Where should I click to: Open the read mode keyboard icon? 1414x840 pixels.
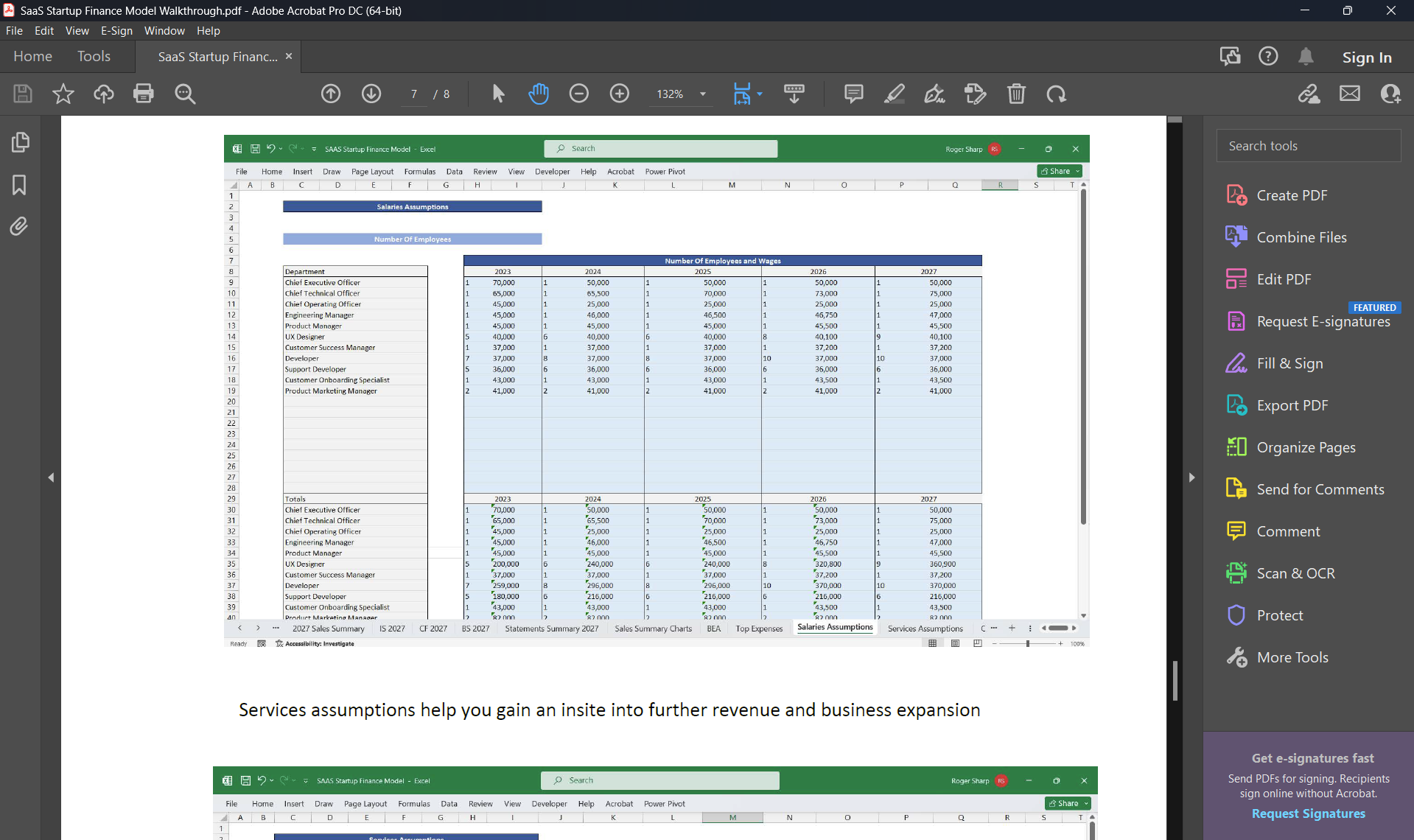coord(794,94)
